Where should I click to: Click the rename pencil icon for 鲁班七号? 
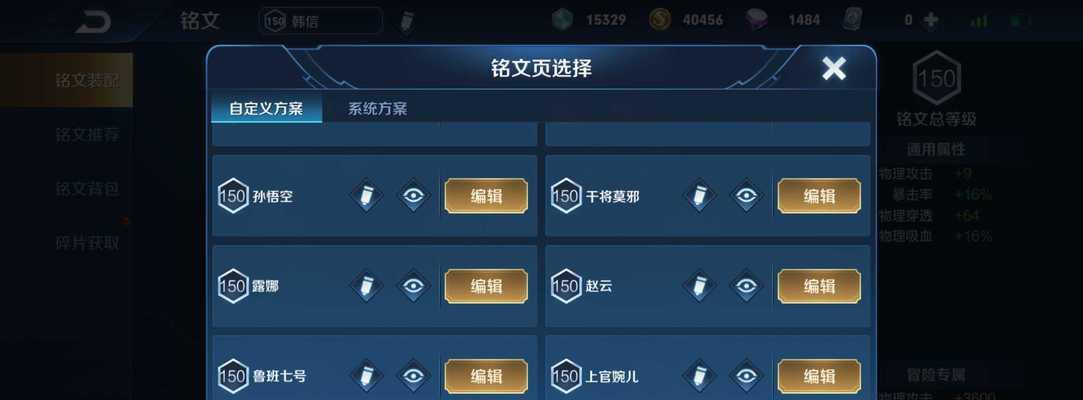pyautogui.click(x=367, y=376)
